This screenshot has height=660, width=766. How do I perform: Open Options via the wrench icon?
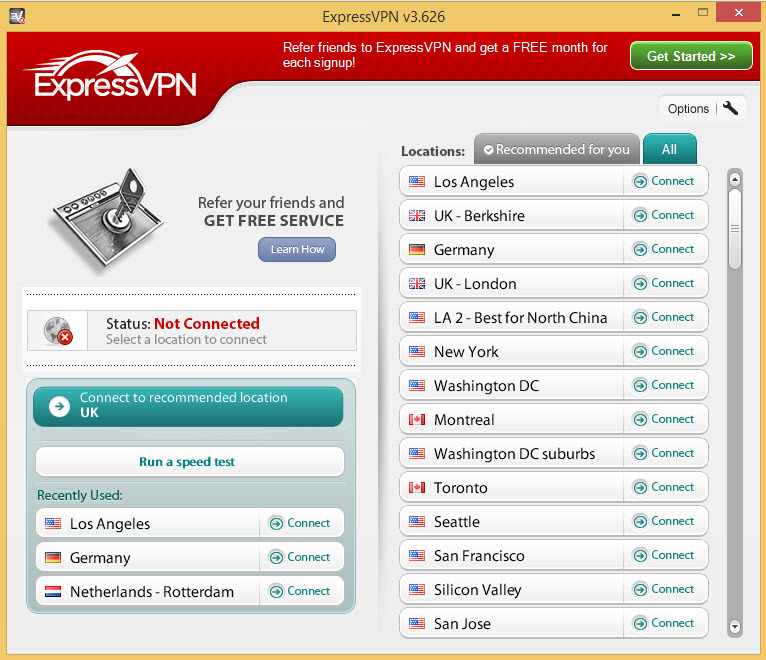[x=730, y=108]
